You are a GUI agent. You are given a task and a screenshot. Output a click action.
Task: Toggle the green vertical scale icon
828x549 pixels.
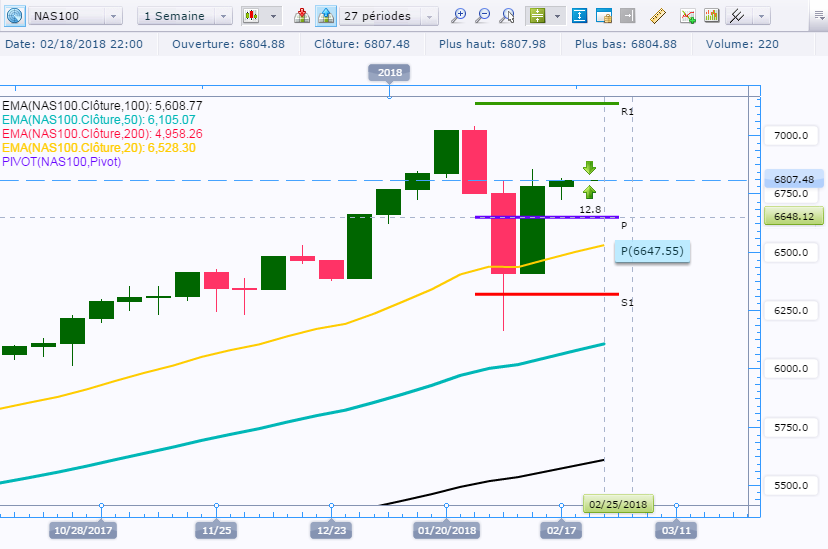coord(538,16)
